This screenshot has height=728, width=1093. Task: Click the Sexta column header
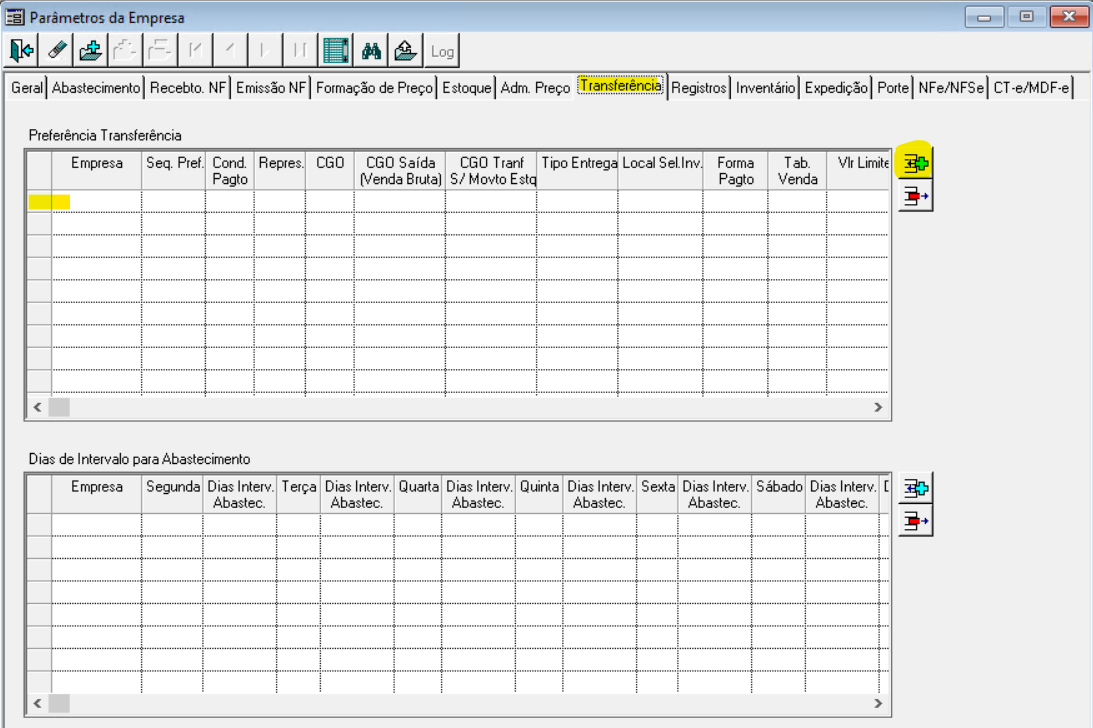pyautogui.click(x=657, y=494)
